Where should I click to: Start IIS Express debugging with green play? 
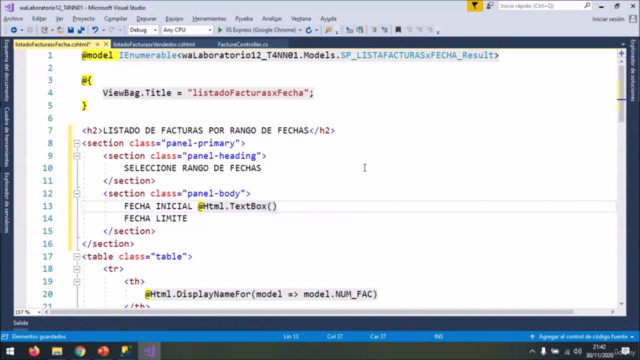point(220,30)
